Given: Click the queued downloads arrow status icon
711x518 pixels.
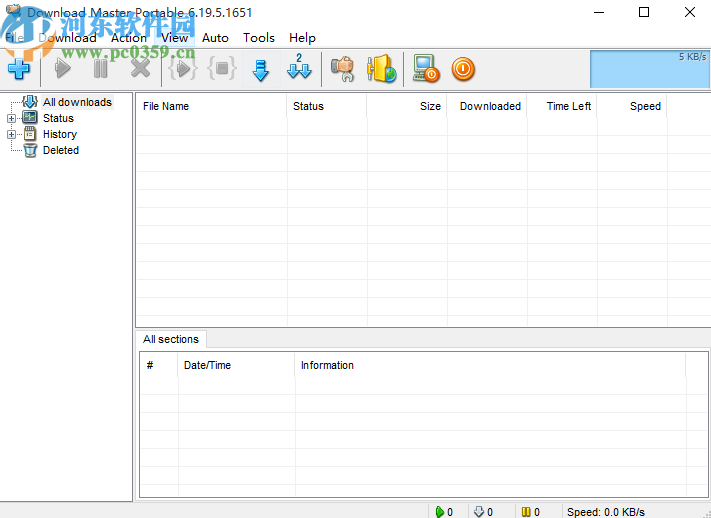Looking at the screenshot, I should 478,512.
